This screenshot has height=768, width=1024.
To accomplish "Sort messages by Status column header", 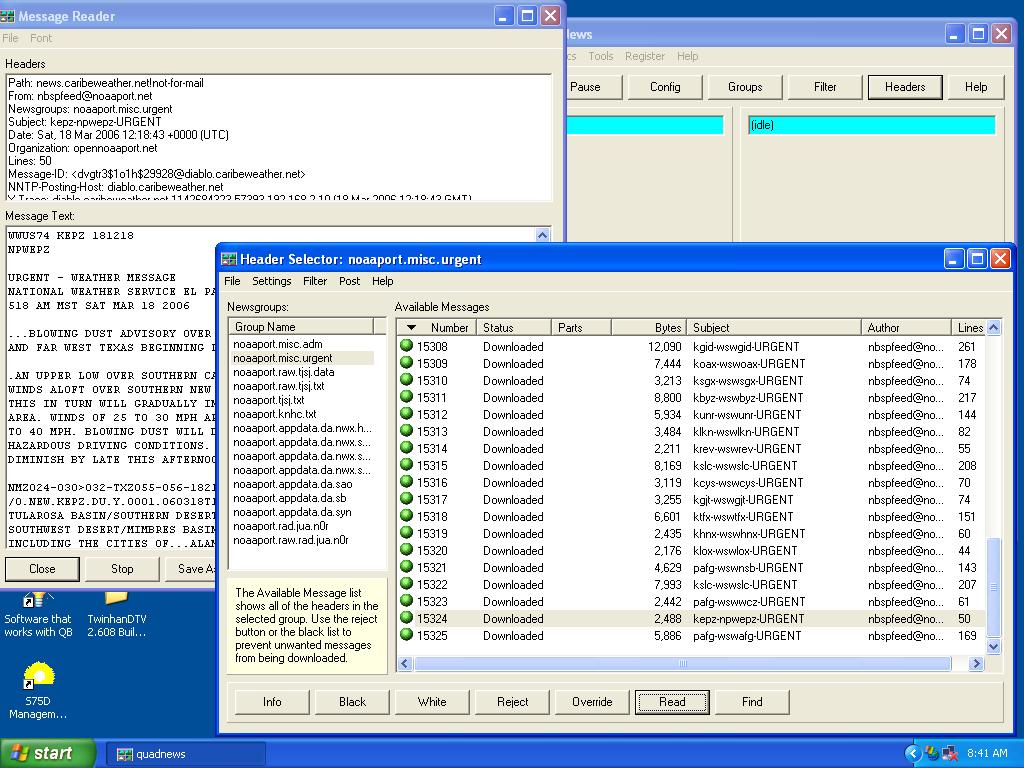I will (514, 327).
